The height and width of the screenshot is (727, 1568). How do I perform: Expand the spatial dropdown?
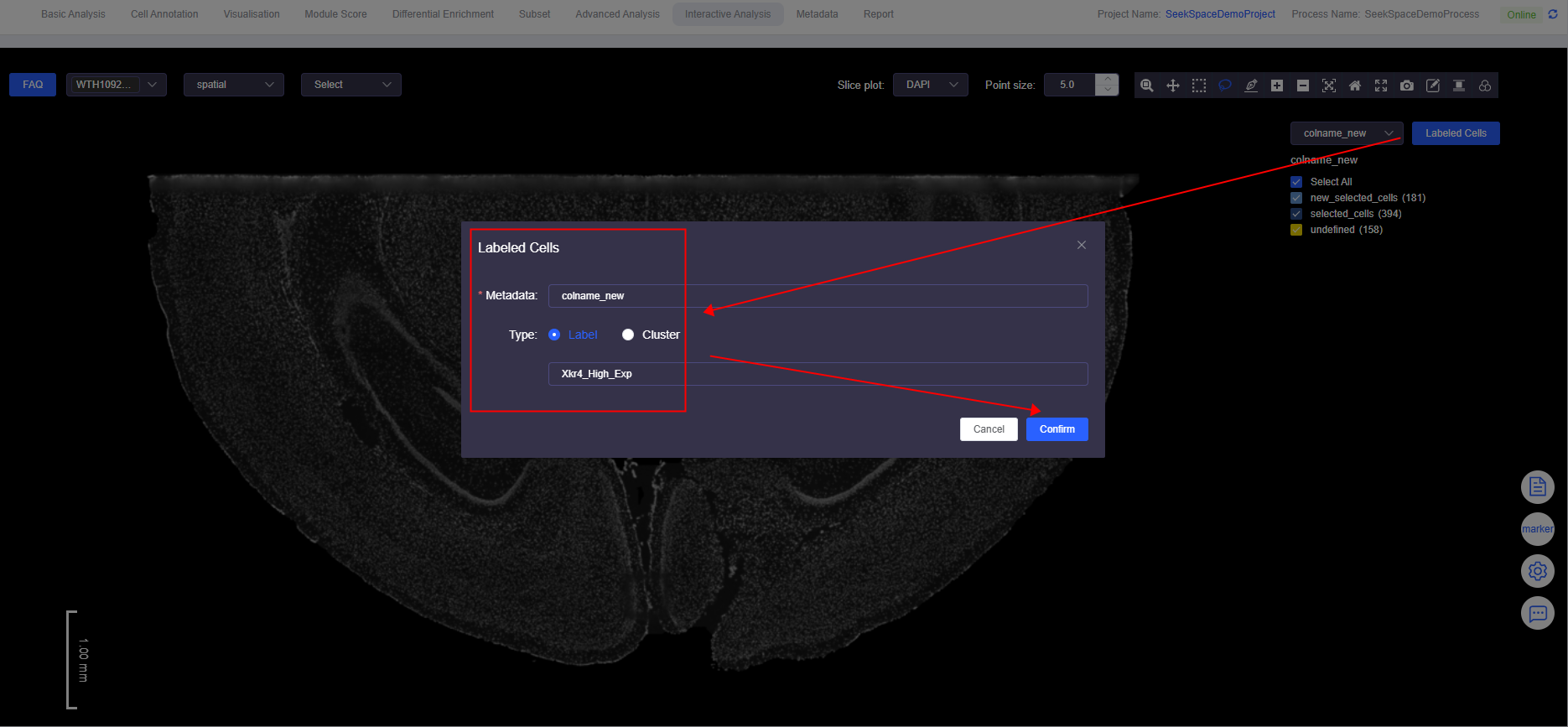point(234,85)
